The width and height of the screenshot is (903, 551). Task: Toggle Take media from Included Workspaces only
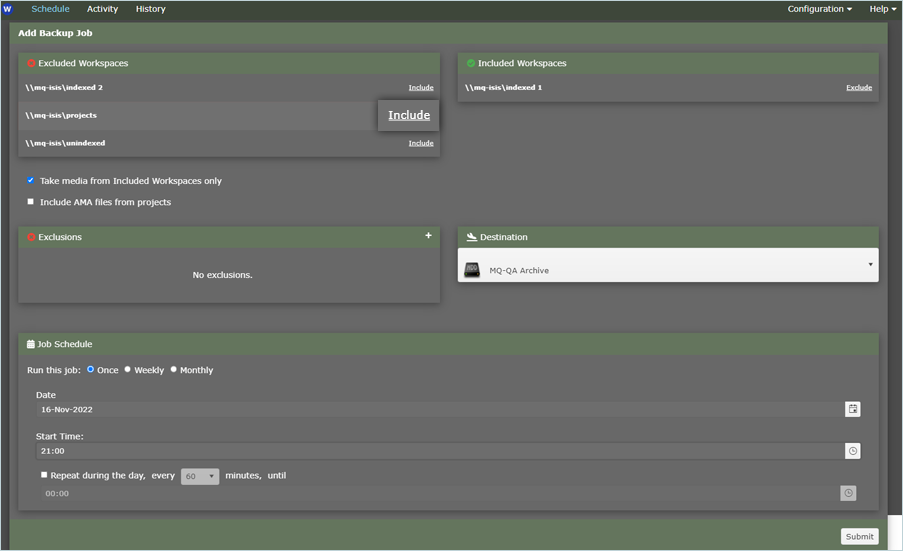31,181
